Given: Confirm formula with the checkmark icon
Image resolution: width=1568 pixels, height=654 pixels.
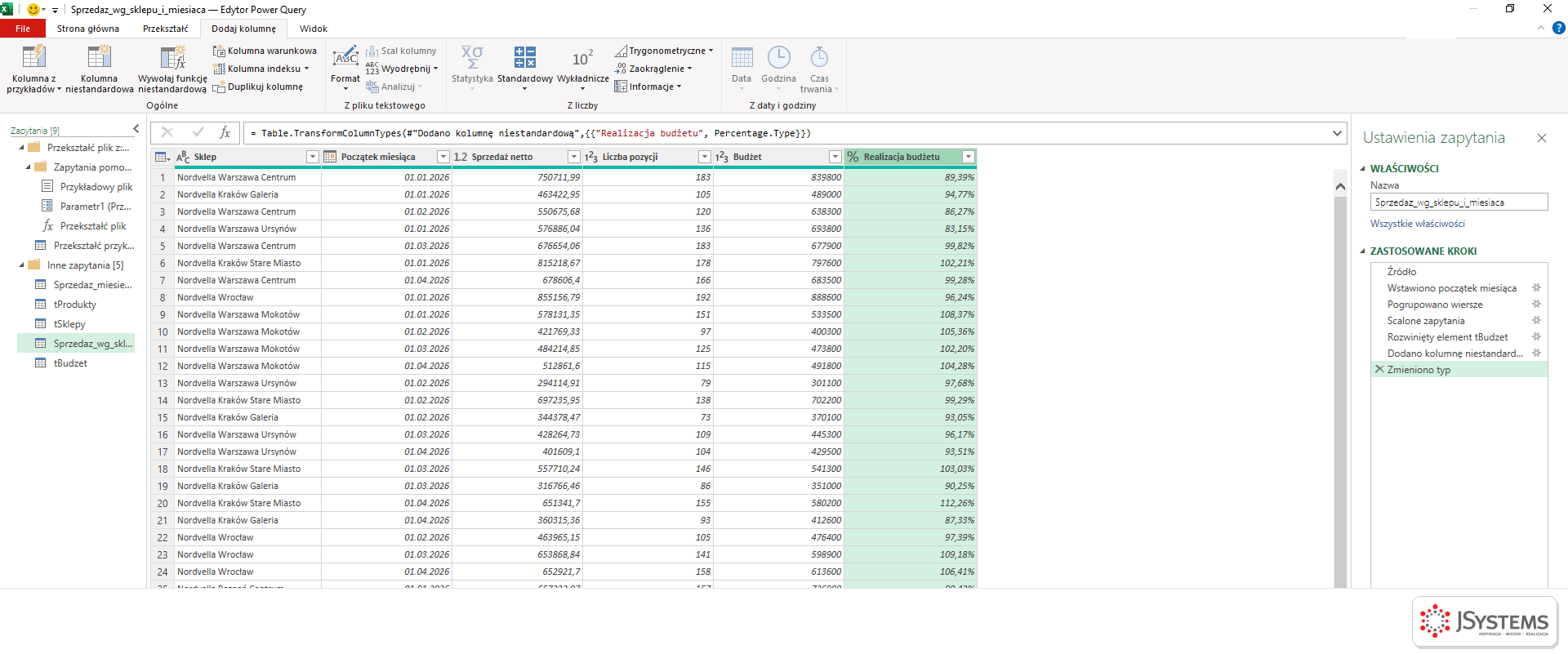Looking at the screenshot, I should 198,132.
